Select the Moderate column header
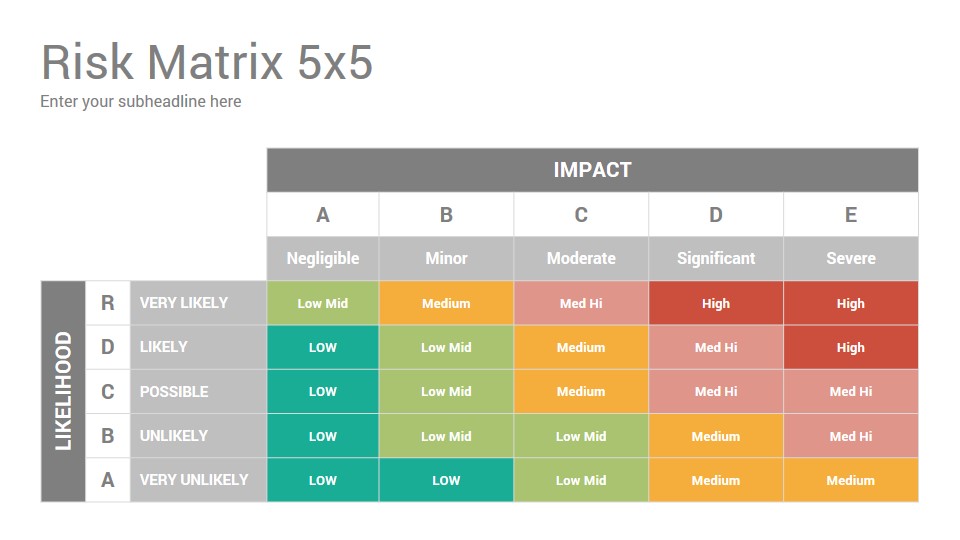This screenshot has height=540, width=960. pyautogui.click(x=581, y=258)
